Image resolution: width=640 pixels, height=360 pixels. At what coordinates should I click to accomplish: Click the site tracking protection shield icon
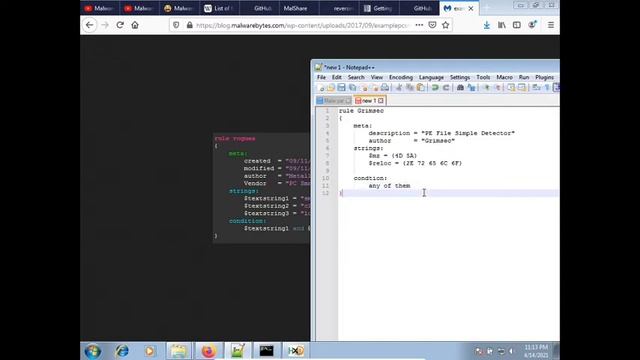176,25
